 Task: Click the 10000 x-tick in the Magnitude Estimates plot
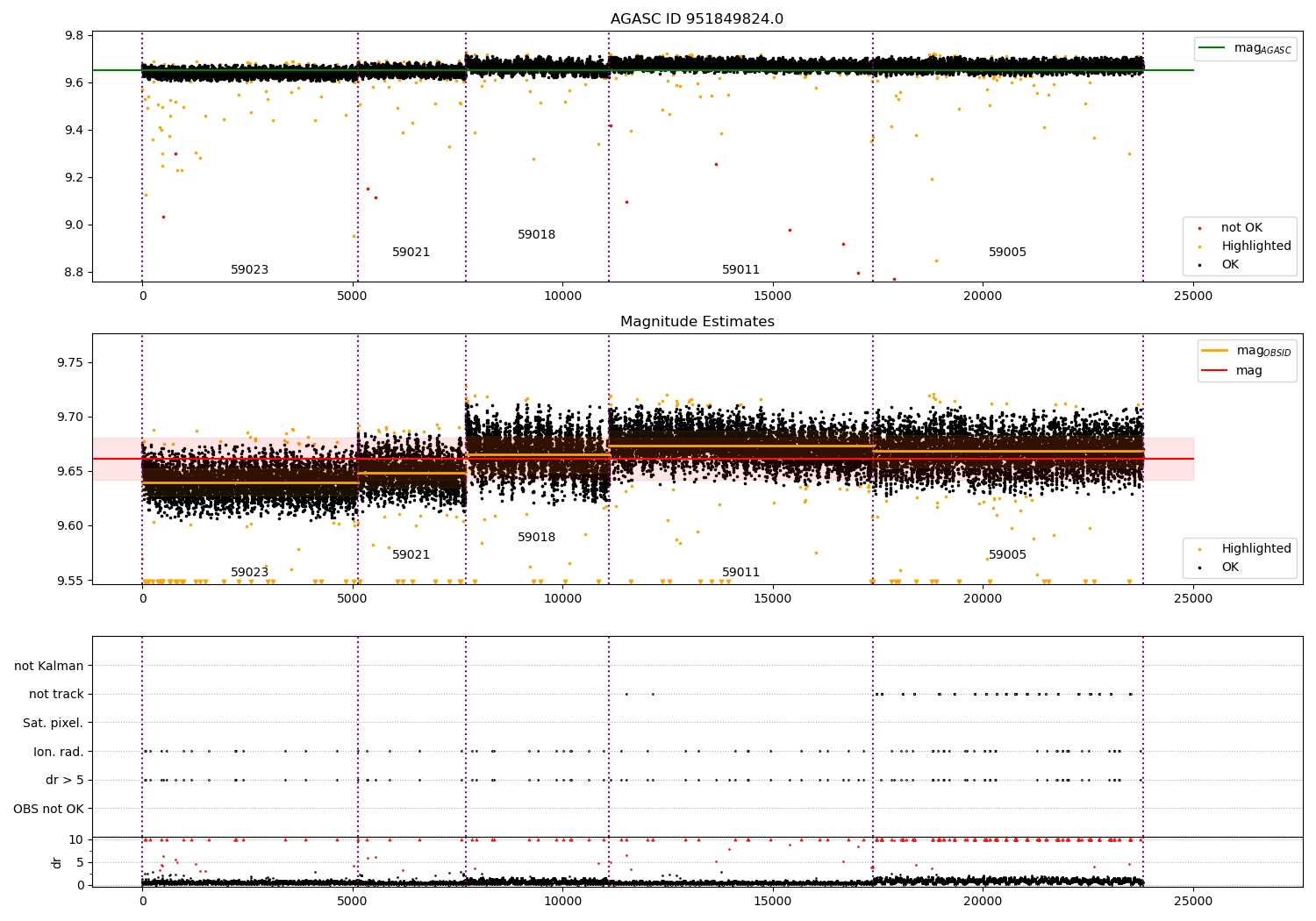click(562, 599)
